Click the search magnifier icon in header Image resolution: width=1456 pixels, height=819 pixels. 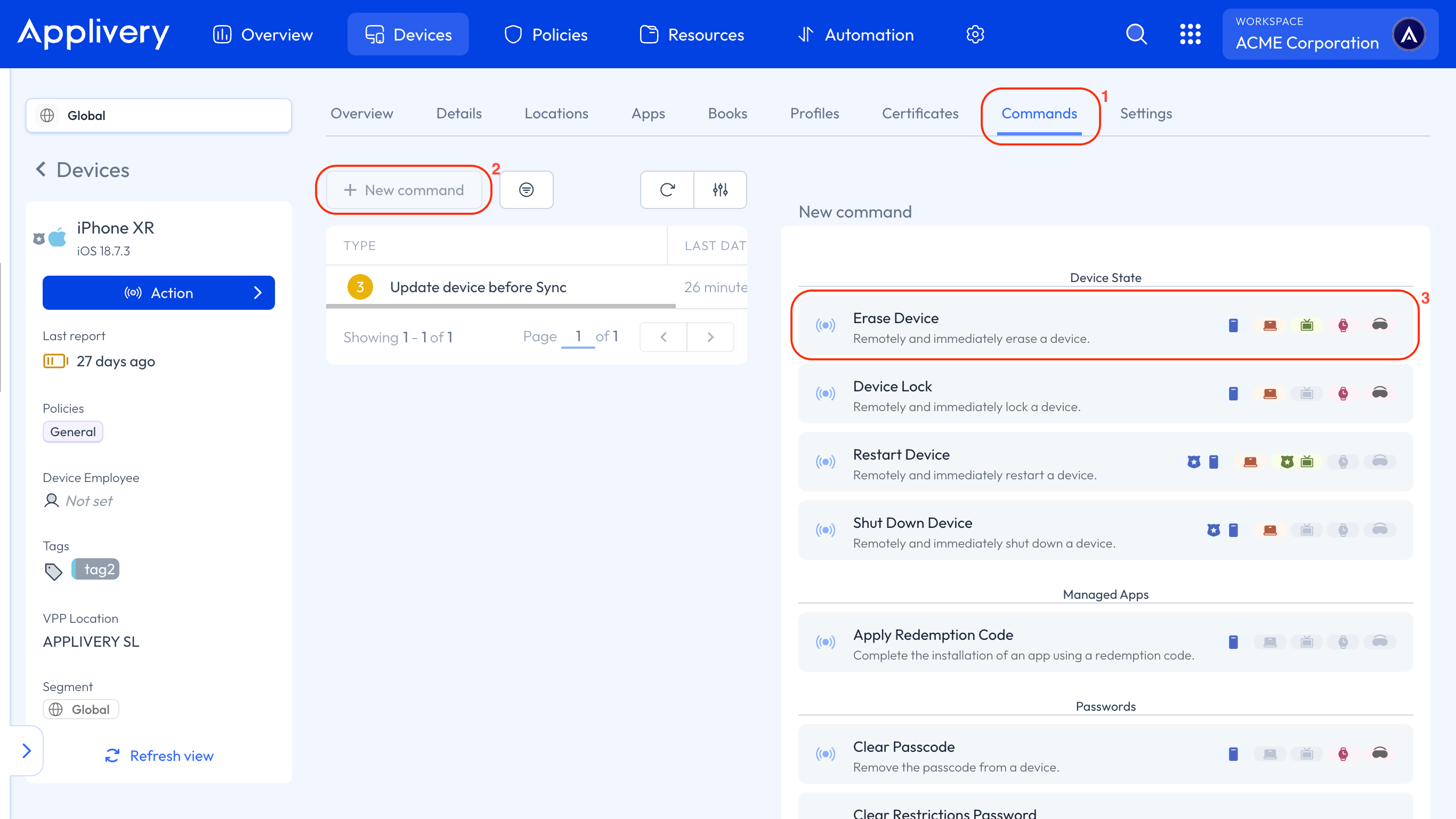click(1136, 35)
